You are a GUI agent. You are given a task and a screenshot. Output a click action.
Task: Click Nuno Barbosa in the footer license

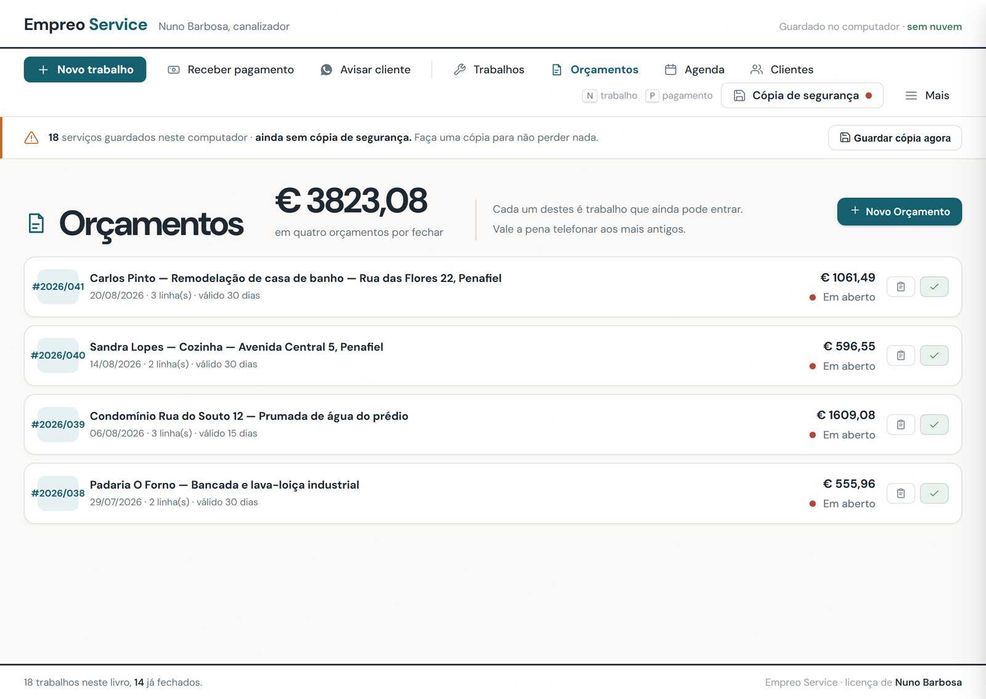[928, 682]
